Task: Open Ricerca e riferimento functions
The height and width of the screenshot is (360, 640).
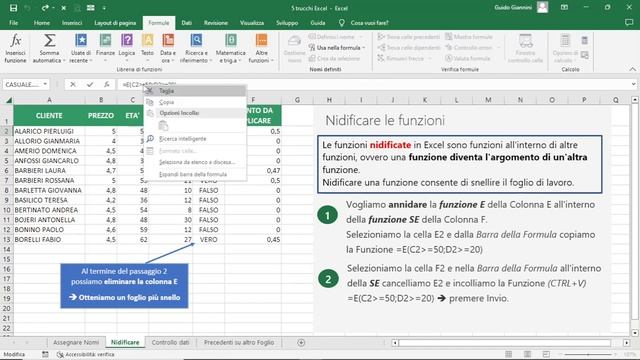Action: (196, 49)
